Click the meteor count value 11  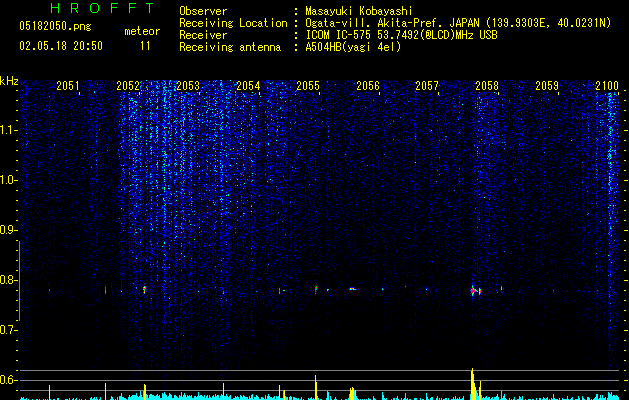145,46
